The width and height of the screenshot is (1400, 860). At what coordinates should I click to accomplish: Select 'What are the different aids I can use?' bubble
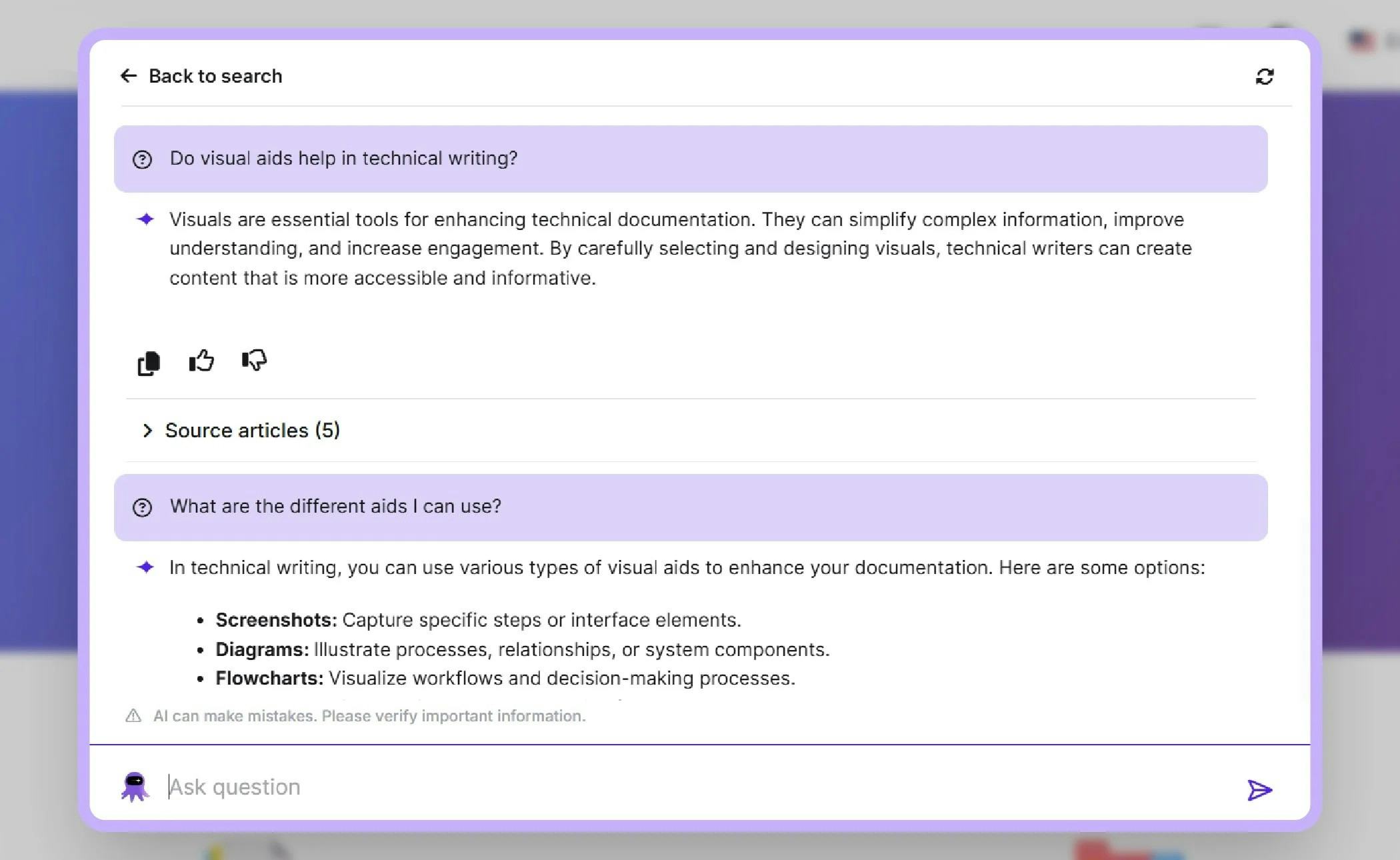(x=690, y=507)
